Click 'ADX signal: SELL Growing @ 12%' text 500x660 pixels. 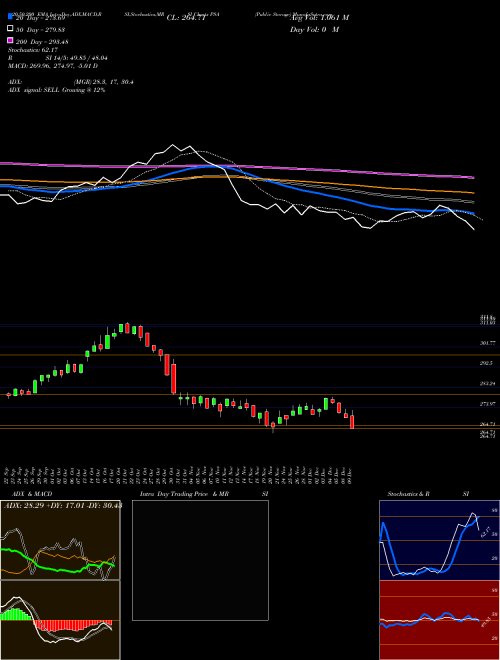[56, 90]
